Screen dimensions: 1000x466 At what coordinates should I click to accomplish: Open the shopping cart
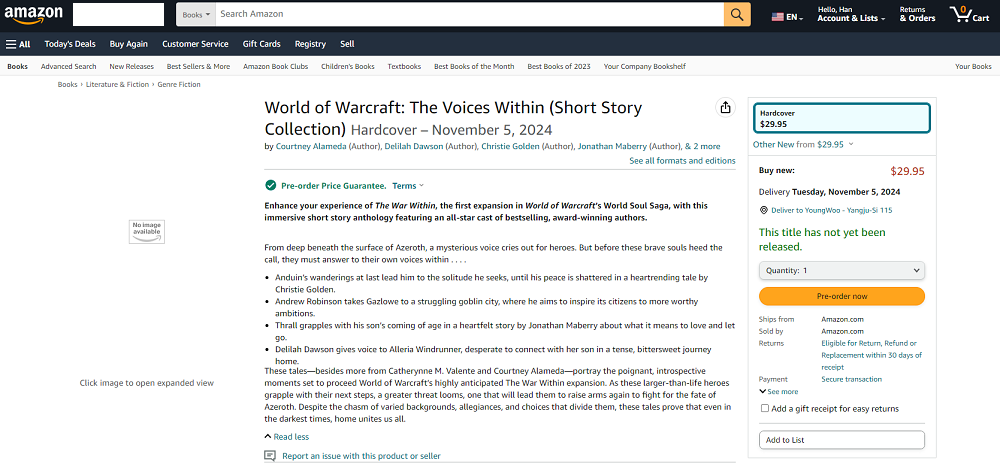click(x=969, y=14)
